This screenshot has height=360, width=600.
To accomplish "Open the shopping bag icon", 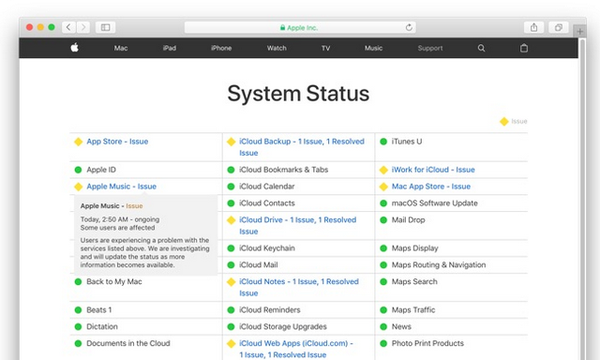I will tap(524, 48).
